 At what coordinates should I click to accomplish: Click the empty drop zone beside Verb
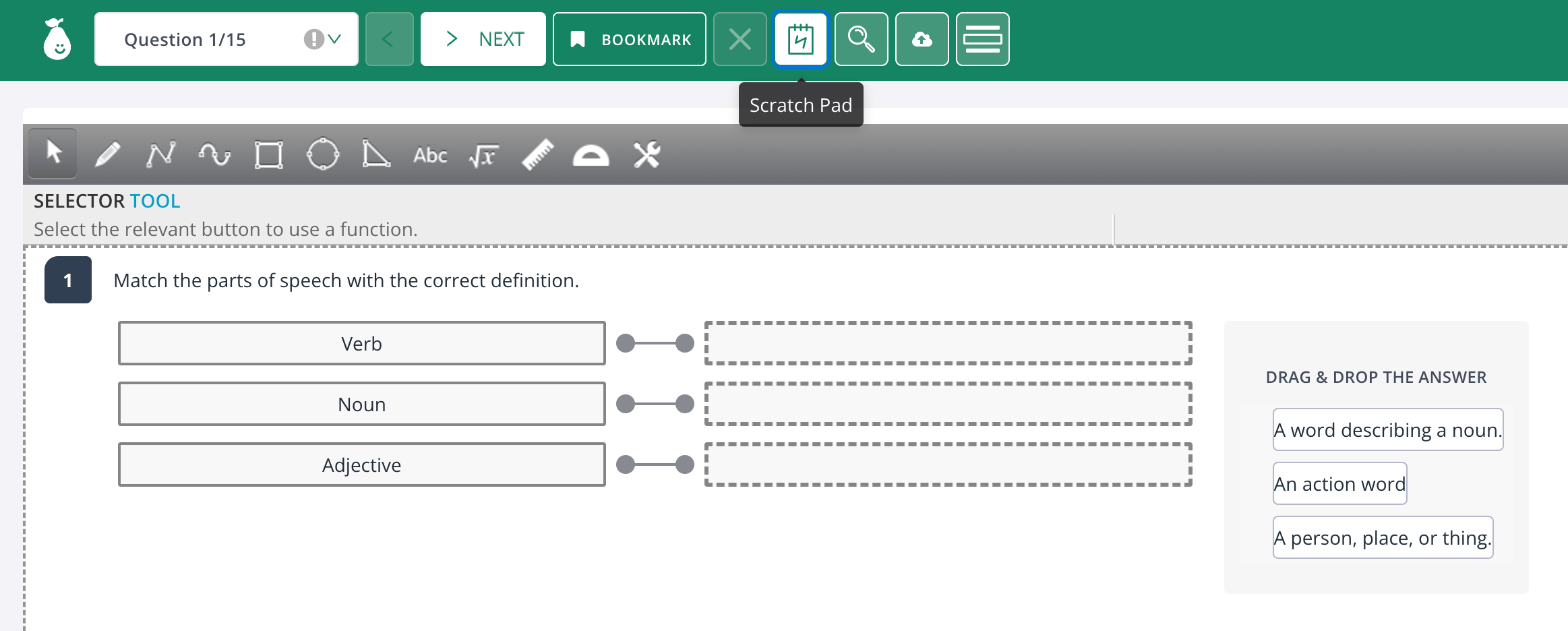[948, 343]
